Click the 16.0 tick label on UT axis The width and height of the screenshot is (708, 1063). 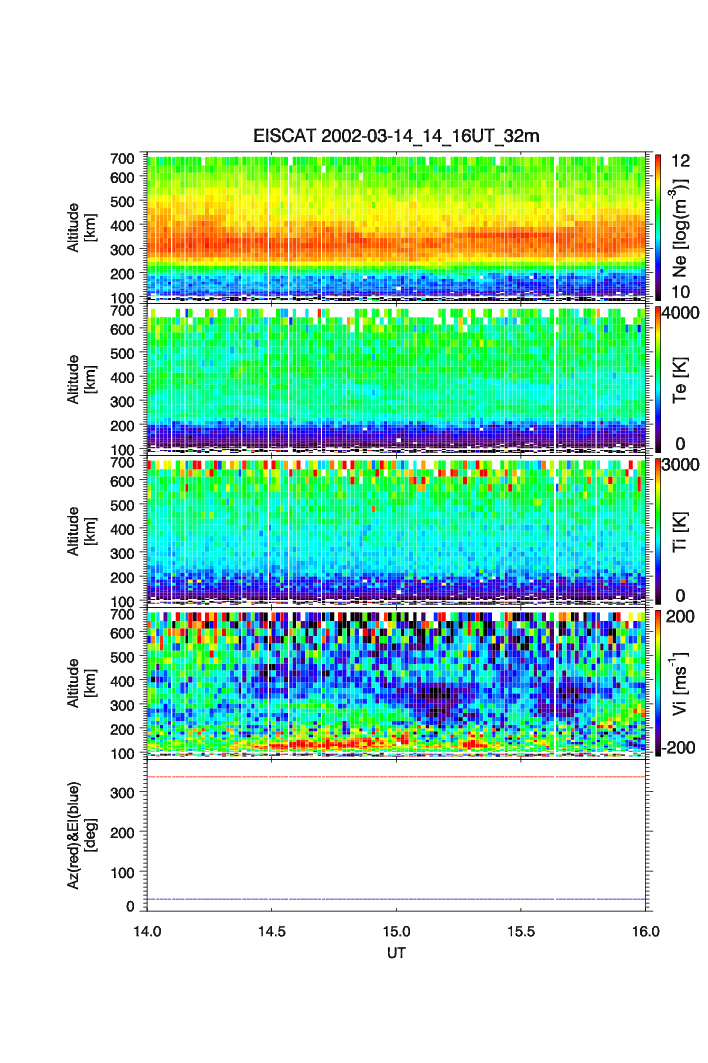coord(645,931)
